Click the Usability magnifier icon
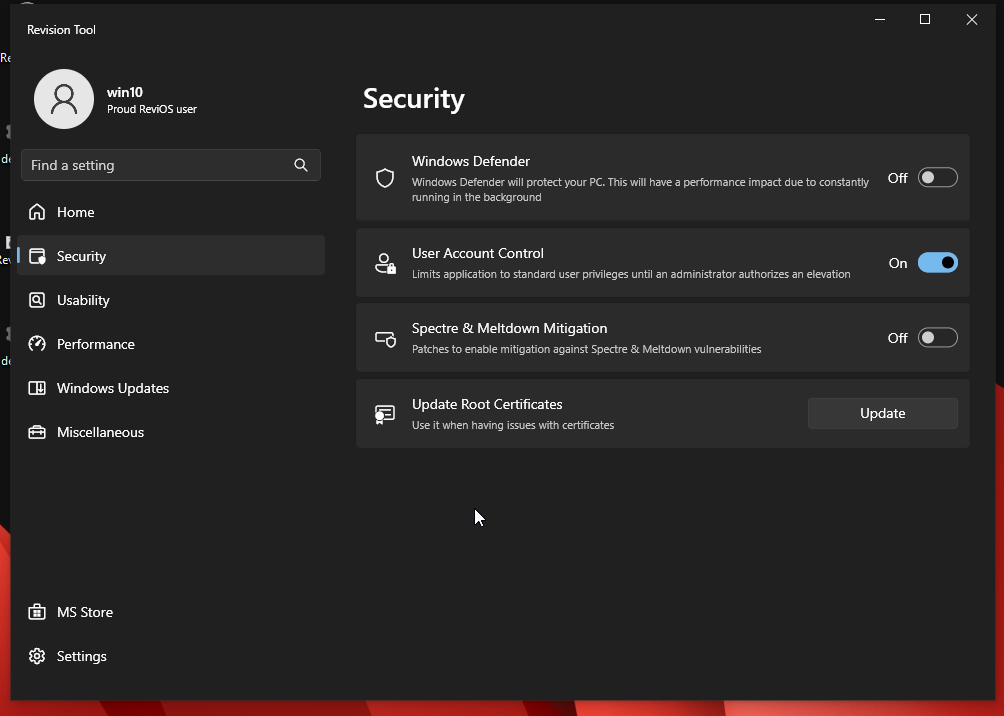The width and height of the screenshot is (1004, 716). (37, 300)
